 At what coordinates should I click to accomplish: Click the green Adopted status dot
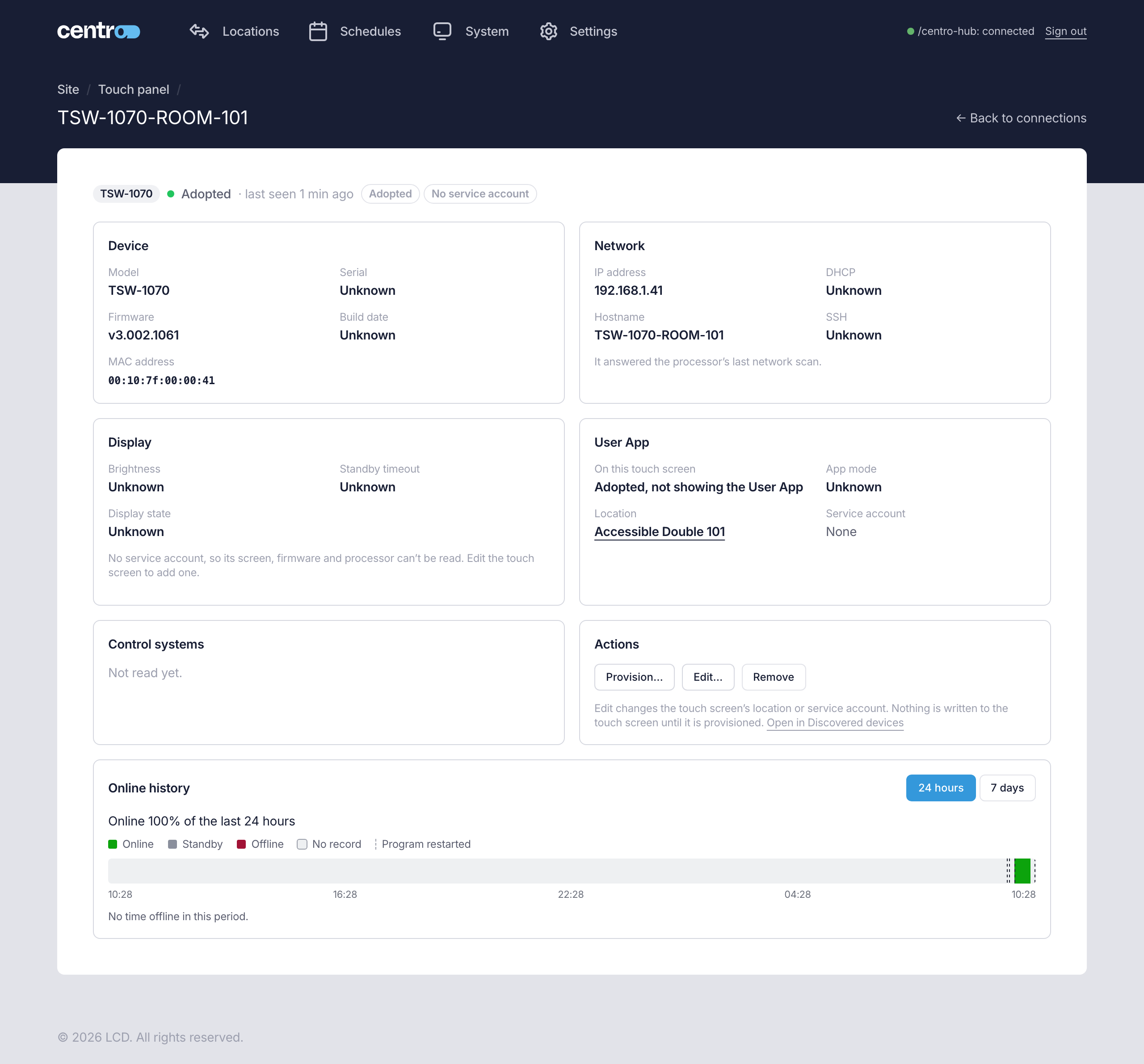pos(170,194)
